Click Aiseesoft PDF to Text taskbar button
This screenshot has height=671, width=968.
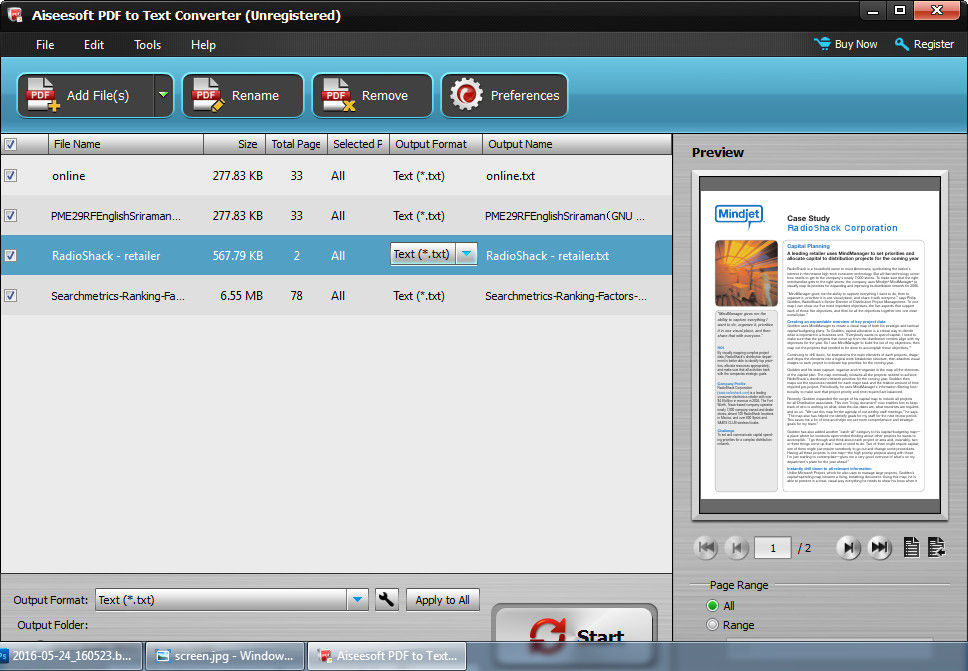388,656
